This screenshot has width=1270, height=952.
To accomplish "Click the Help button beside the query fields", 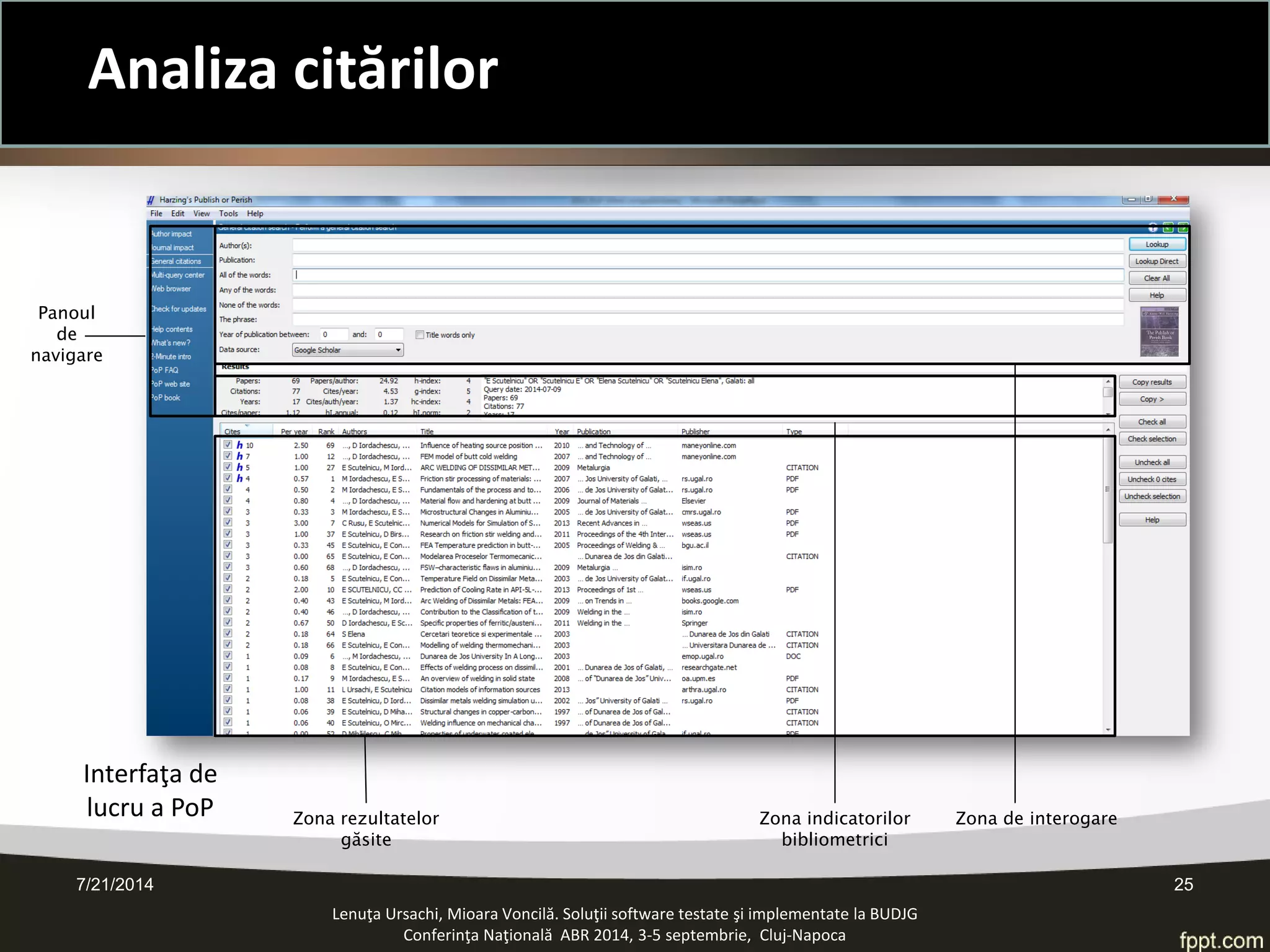I will click(1157, 295).
